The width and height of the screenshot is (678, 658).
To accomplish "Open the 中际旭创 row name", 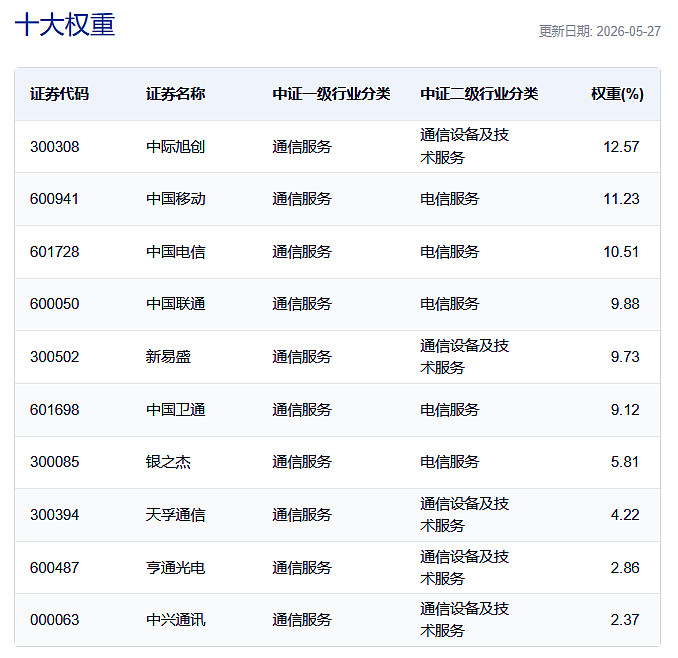I will point(176,147).
